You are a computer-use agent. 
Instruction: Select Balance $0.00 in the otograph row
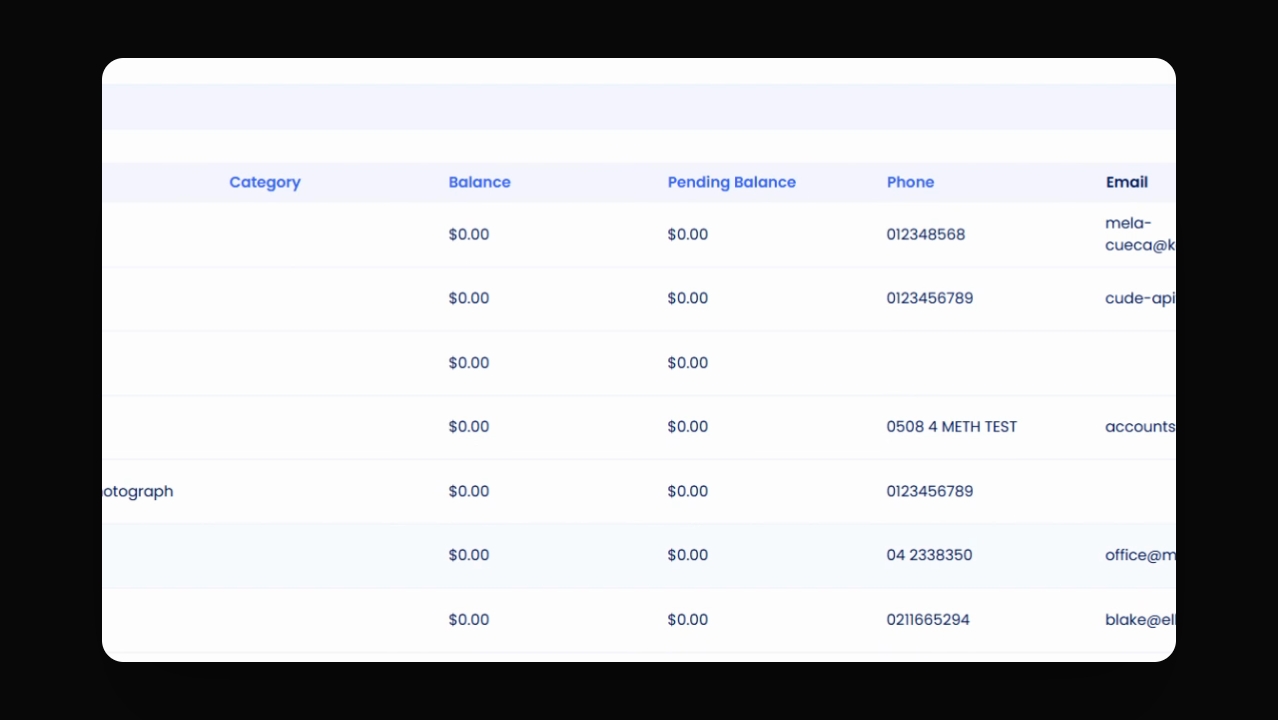468,491
